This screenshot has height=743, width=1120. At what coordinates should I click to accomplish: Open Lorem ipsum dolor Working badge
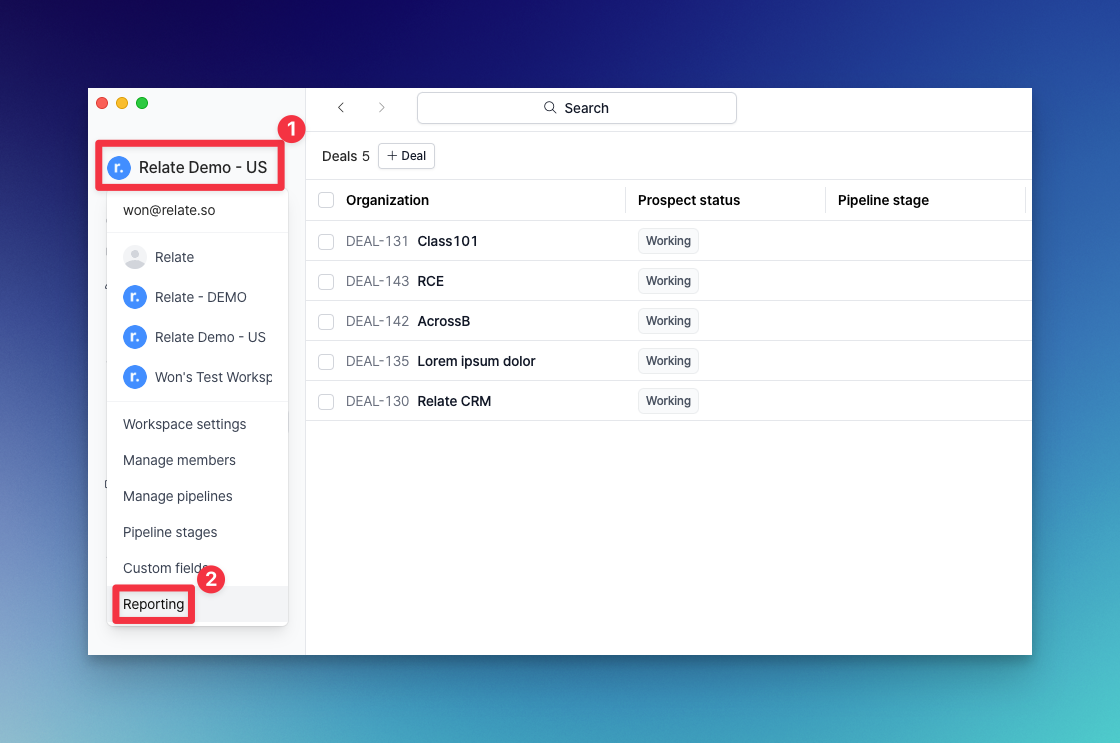[668, 361]
